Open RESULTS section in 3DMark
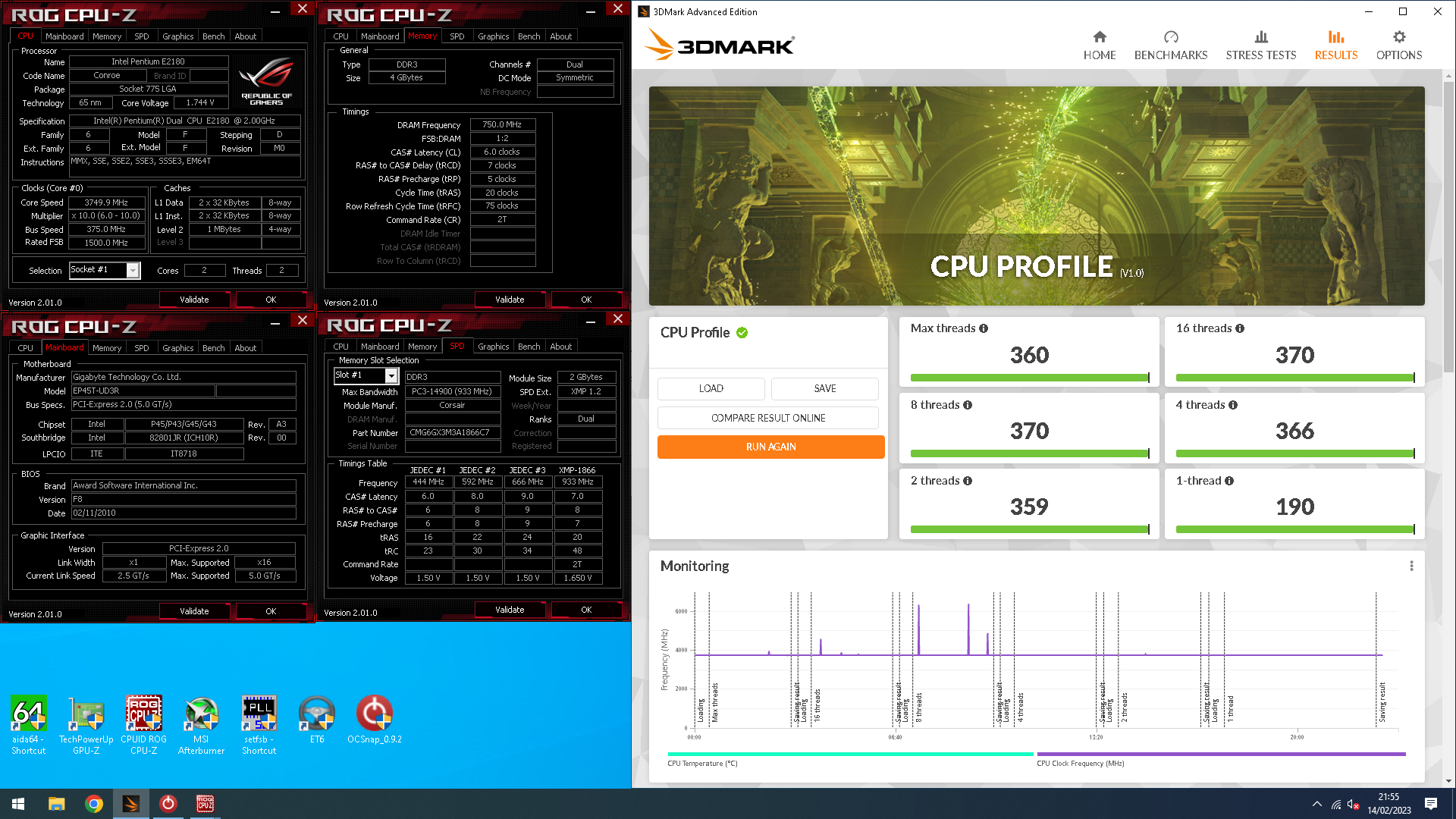 click(1335, 45)
